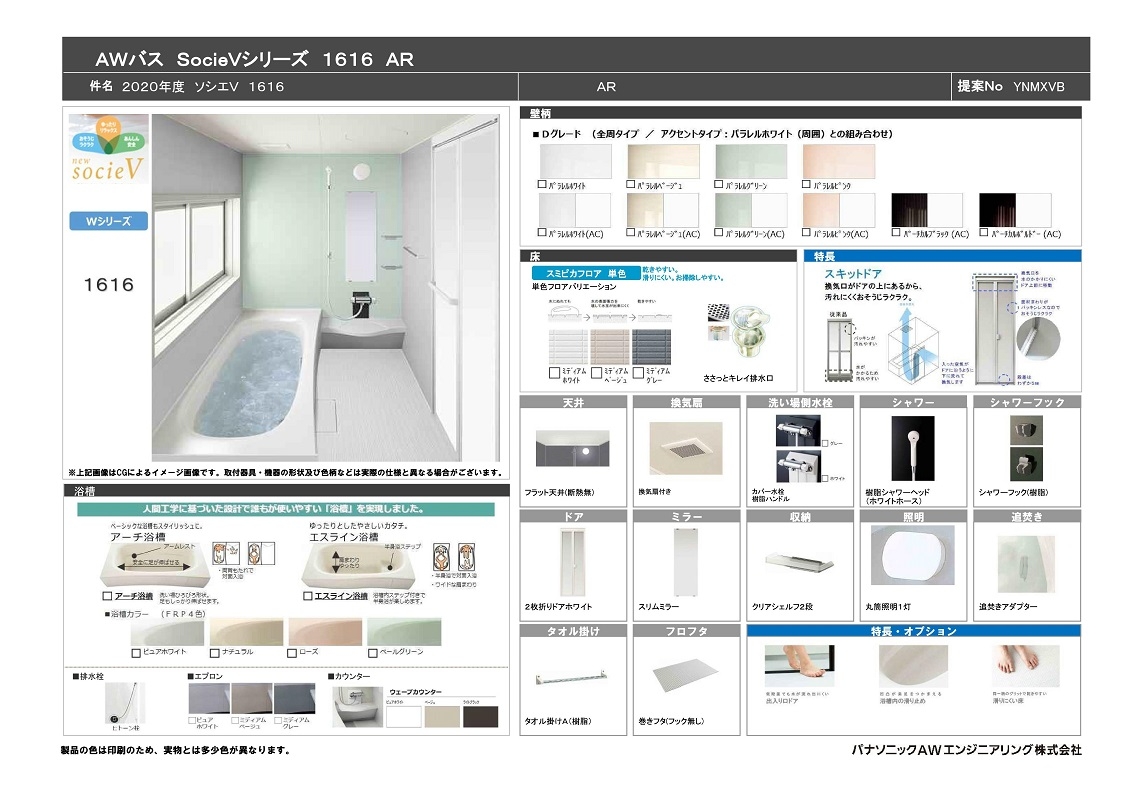This screenshot has width=1132, height=800.
Task: Click the バーチカルブラック (AC) wall swatch
Action: [927, 210]
